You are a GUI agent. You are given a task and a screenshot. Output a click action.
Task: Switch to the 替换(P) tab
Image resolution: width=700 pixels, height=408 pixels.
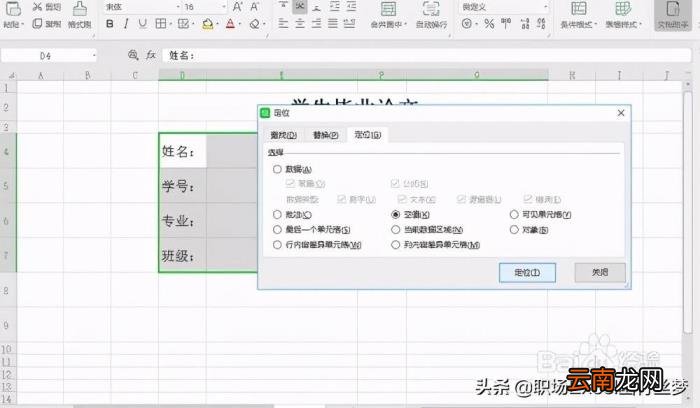325,135
